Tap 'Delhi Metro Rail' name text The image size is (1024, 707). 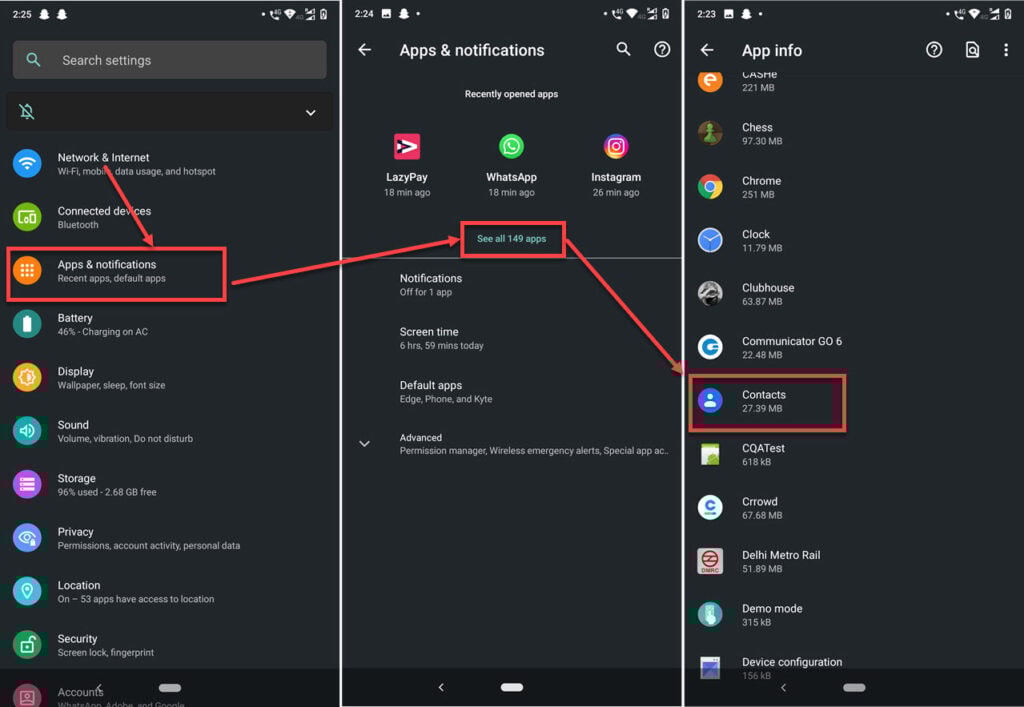pos(781,555)
